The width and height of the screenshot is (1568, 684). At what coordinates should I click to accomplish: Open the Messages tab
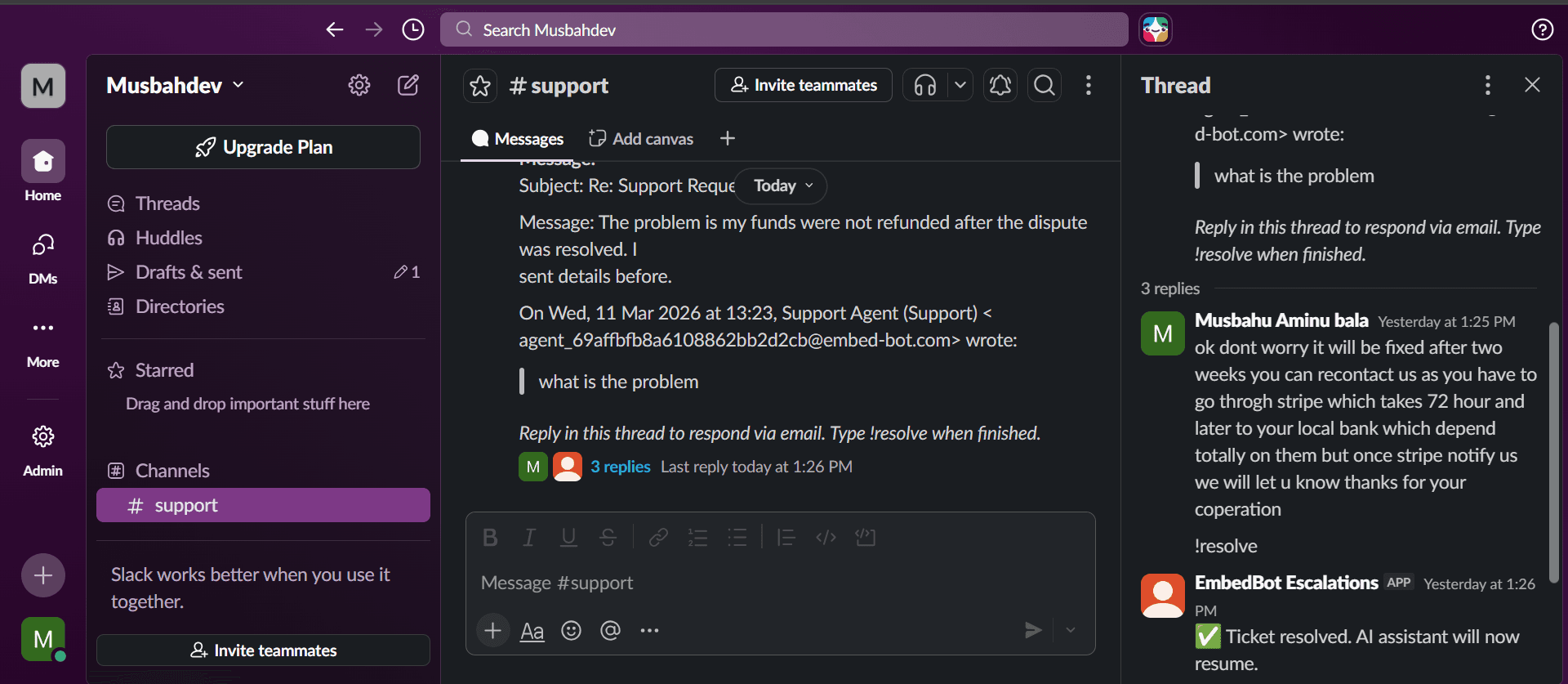[x=517, y=138]
